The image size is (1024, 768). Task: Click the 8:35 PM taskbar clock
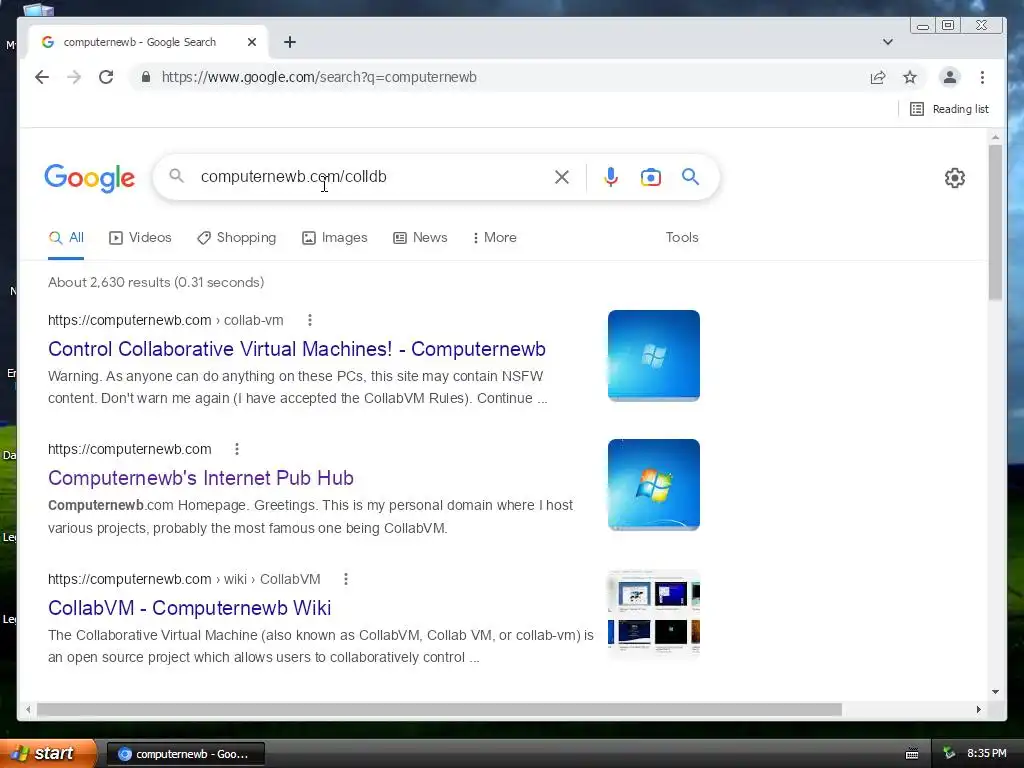pyautogui.click(x=987, y=754)
